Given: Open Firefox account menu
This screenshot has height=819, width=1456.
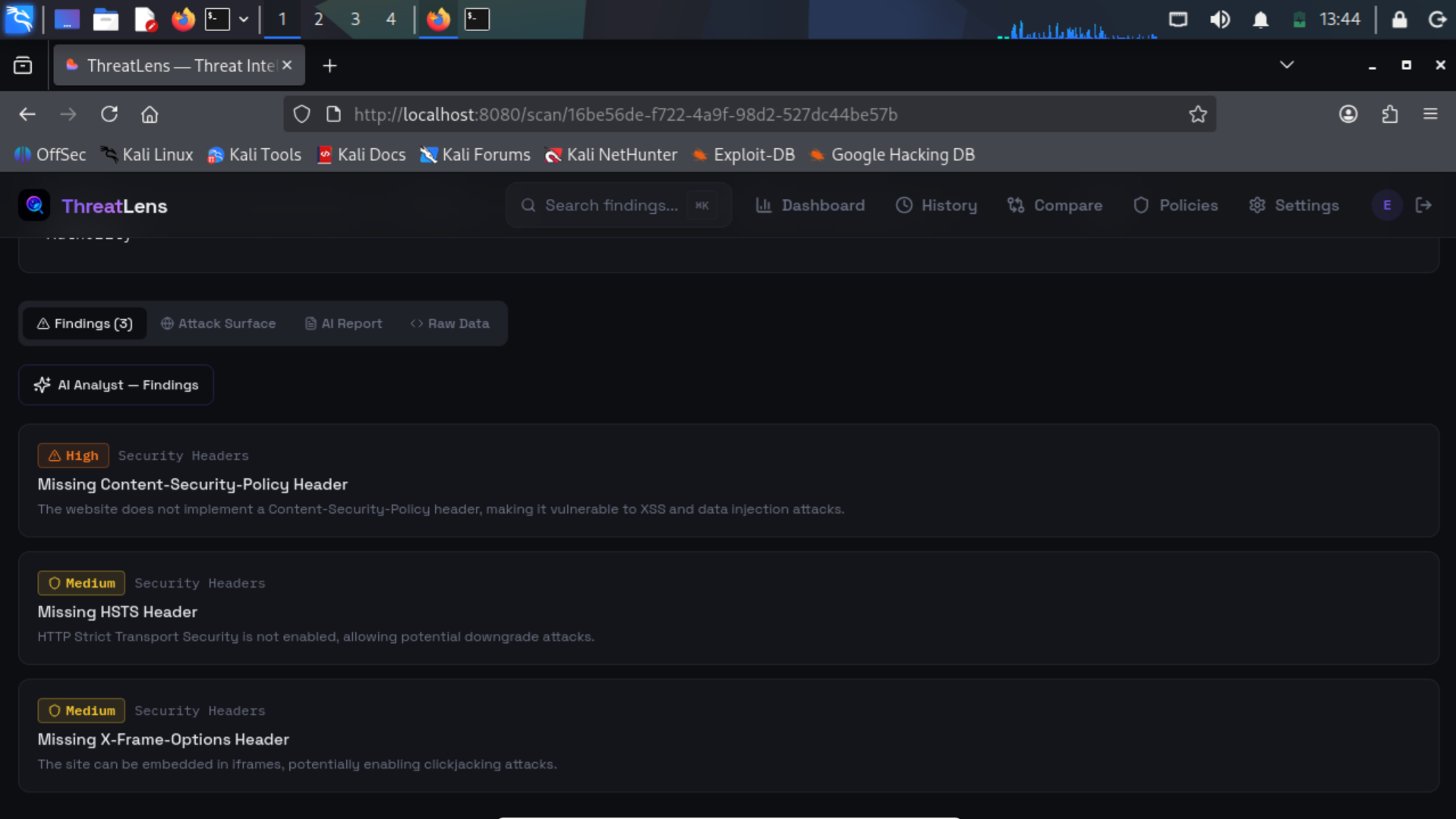Looking at the screenshot, I should tap(1348, 114).
